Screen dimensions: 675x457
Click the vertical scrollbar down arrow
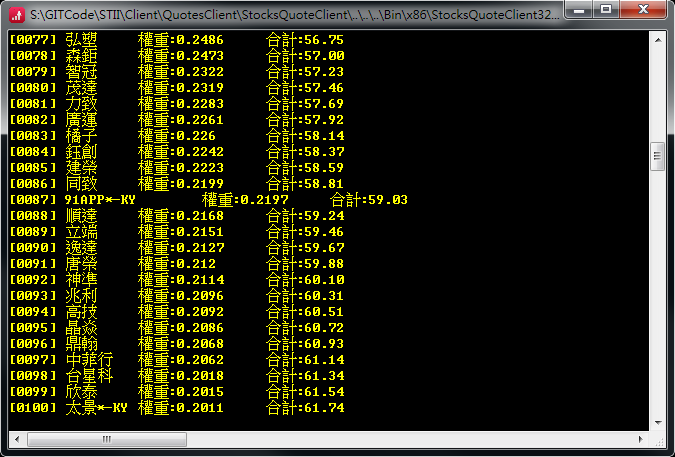coord(658,423)
